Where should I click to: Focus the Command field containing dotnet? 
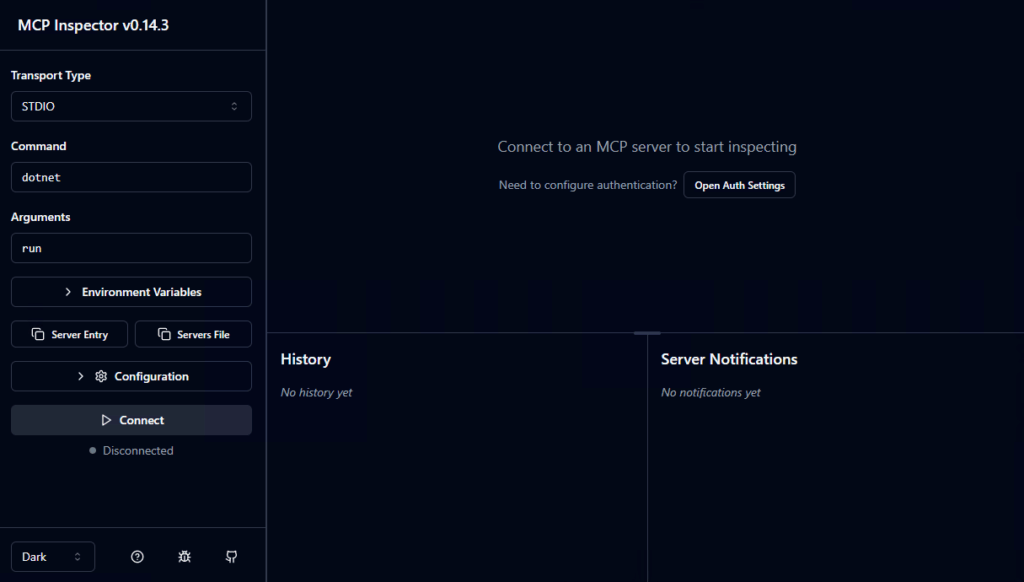pyautogui.click(x=131, y=177)
